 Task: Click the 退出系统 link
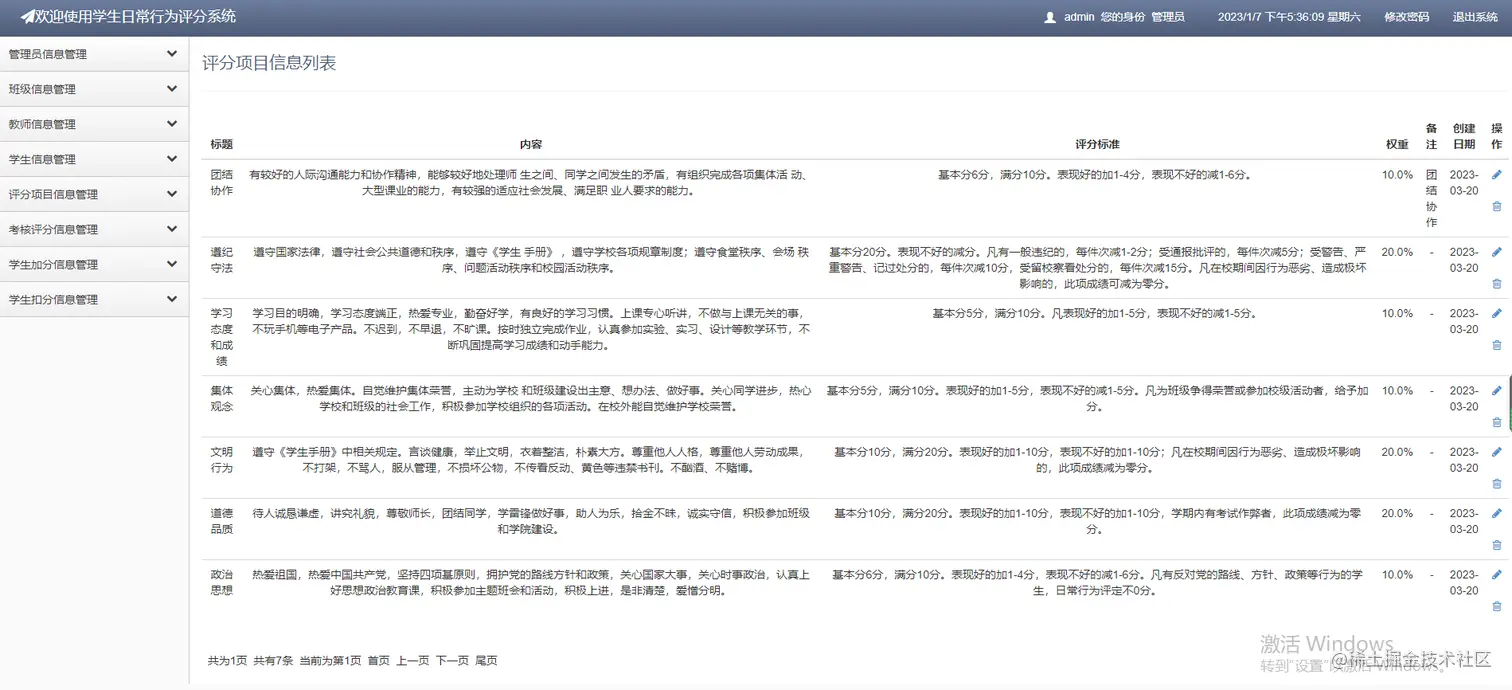1475,17
